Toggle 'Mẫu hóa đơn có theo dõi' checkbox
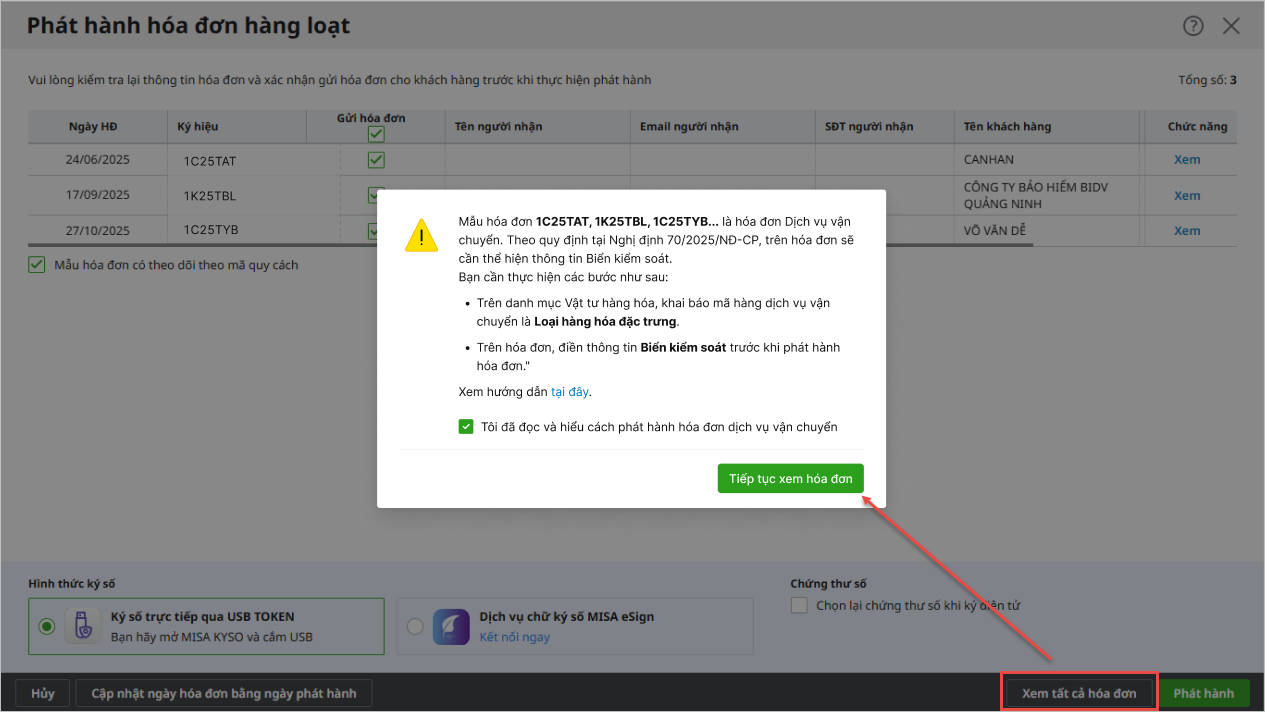 coord(37,265)
